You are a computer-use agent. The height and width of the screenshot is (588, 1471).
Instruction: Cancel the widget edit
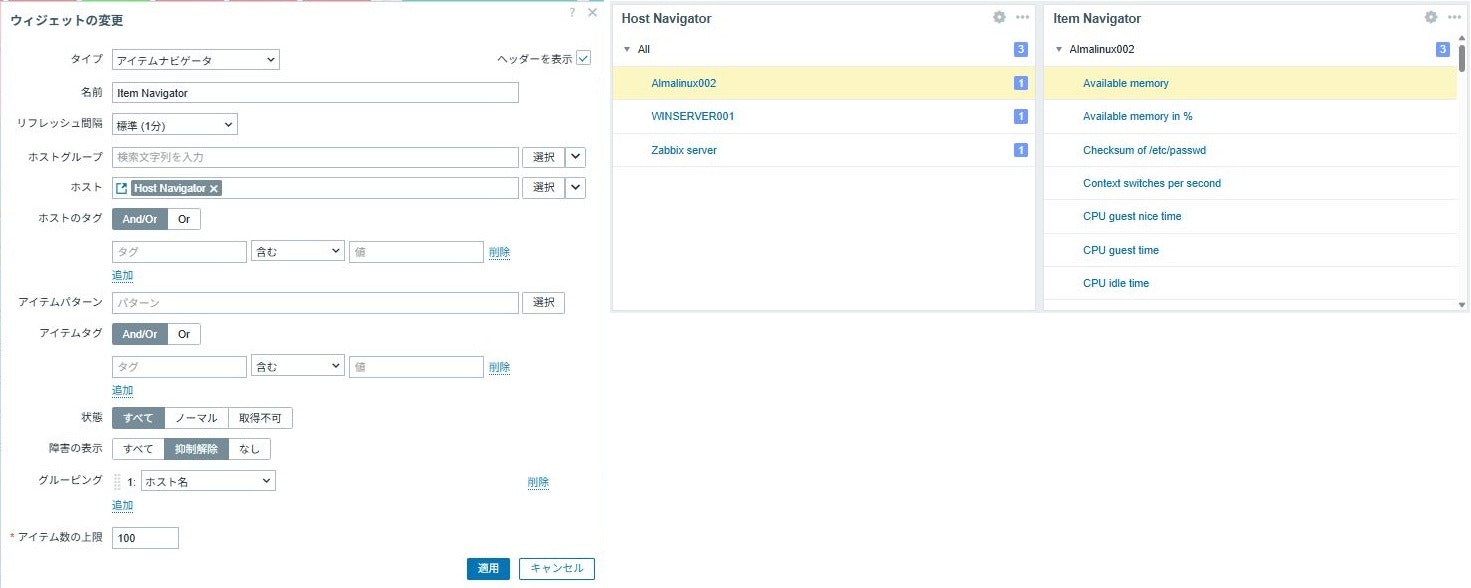[x=557, y=568]
